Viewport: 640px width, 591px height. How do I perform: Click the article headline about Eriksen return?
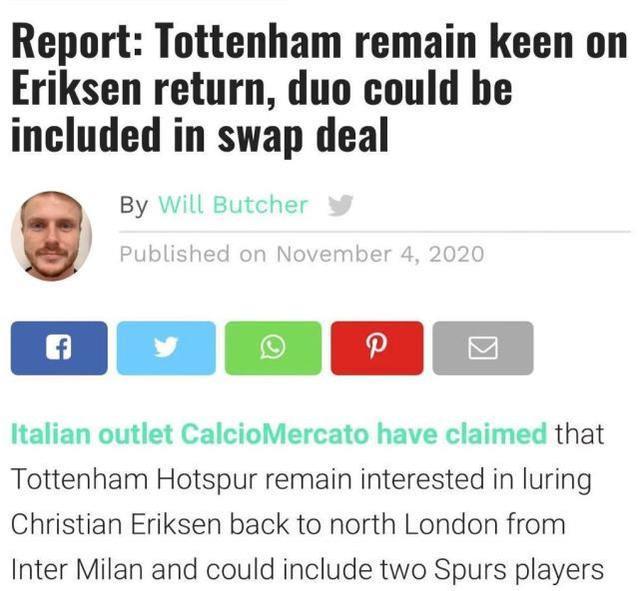click(319, 88)
